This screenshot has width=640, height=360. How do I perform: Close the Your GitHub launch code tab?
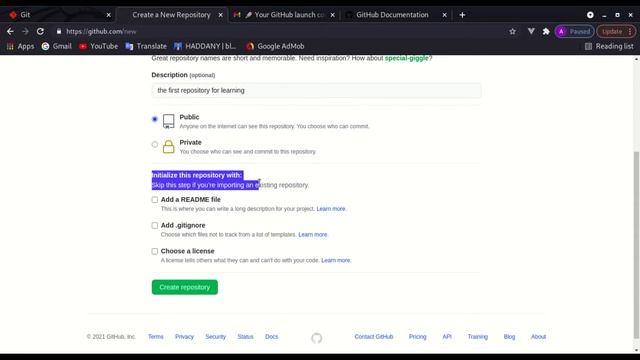(332, 15)
